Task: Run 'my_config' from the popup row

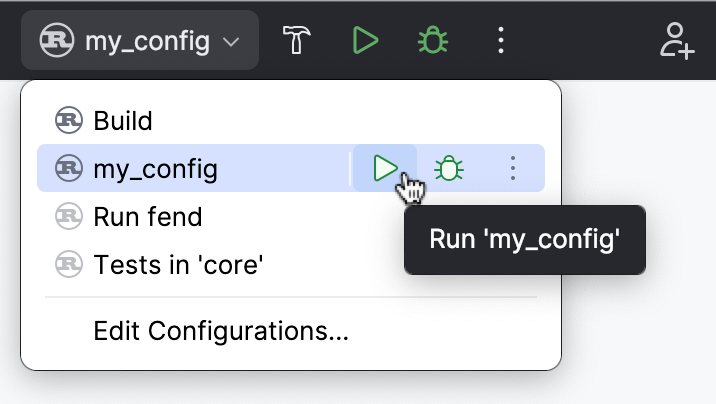Action: point(385,168)
